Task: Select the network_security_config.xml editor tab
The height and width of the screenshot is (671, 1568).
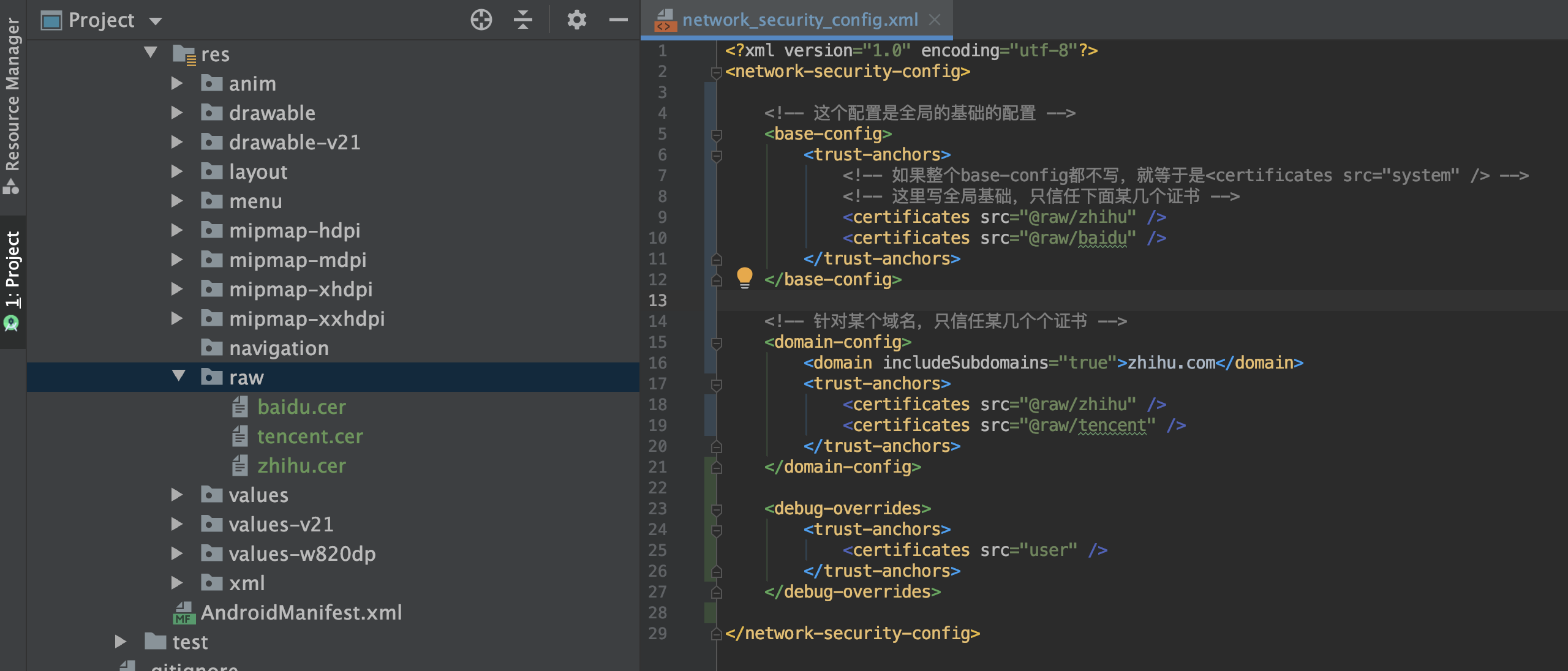Action: click(x=799, y=20)
